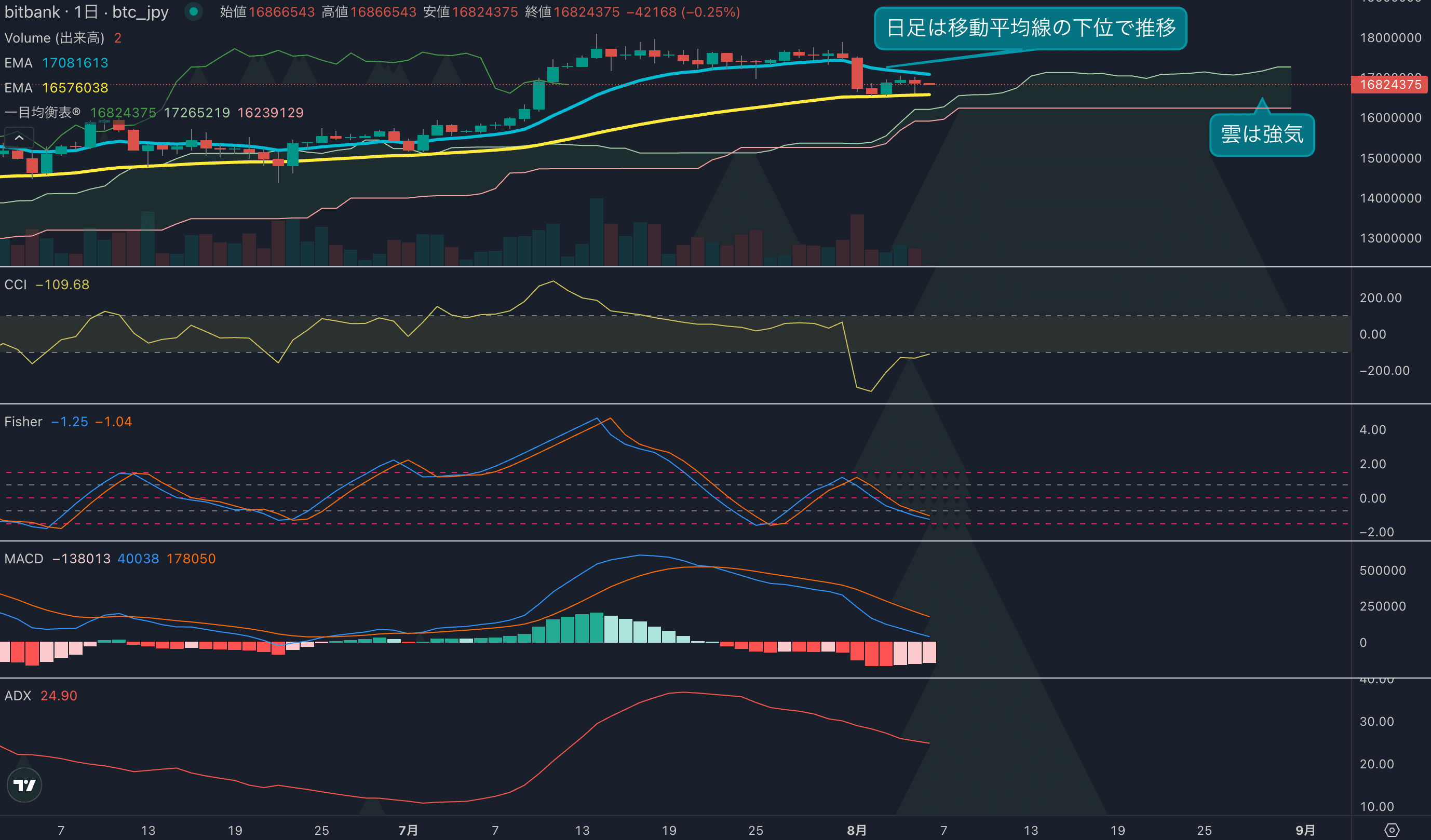
Task: Select the '雲は強気' callout annotation
Action: point(1262,134)
